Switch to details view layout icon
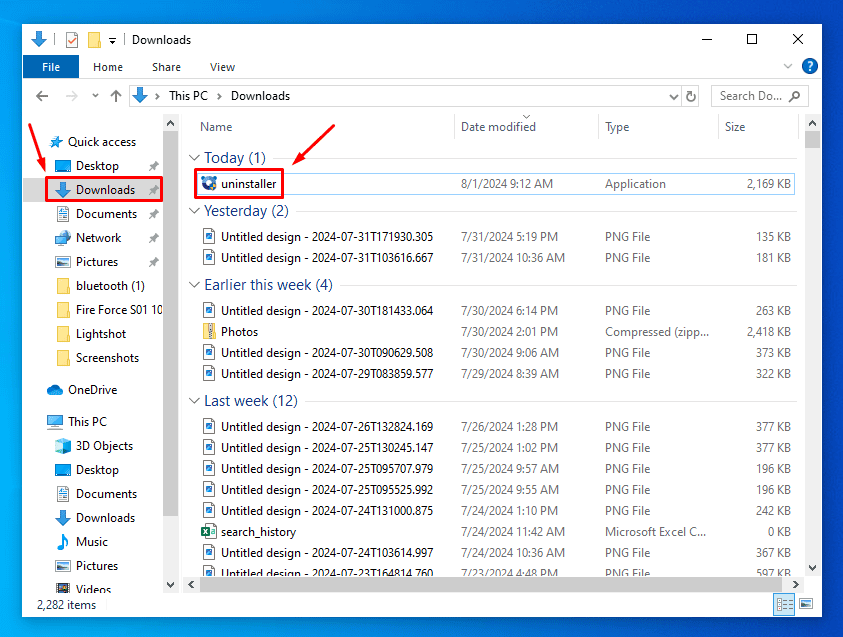 tap(783, 604)
